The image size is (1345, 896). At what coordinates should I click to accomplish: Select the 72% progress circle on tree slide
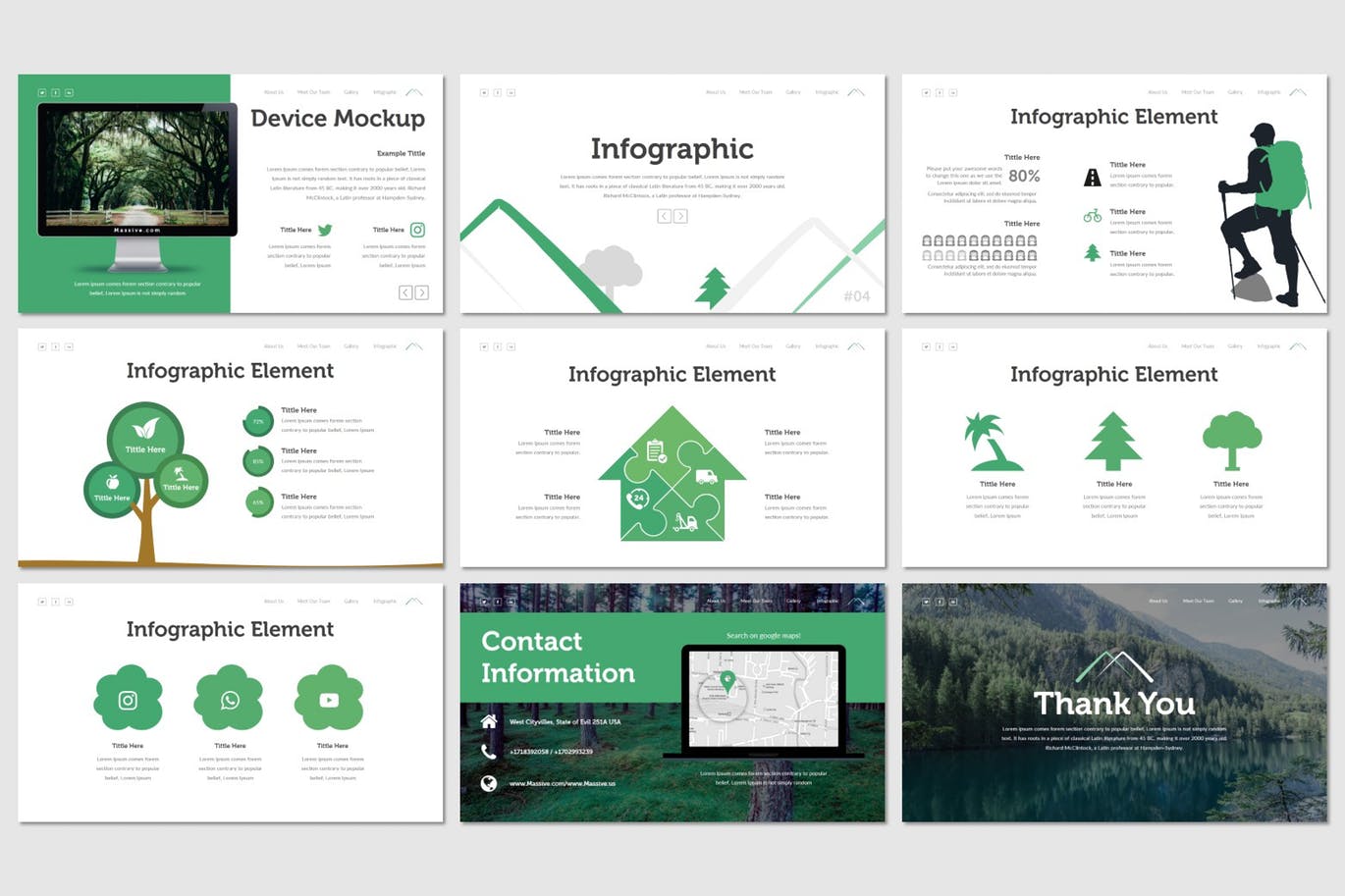point(258,421)
